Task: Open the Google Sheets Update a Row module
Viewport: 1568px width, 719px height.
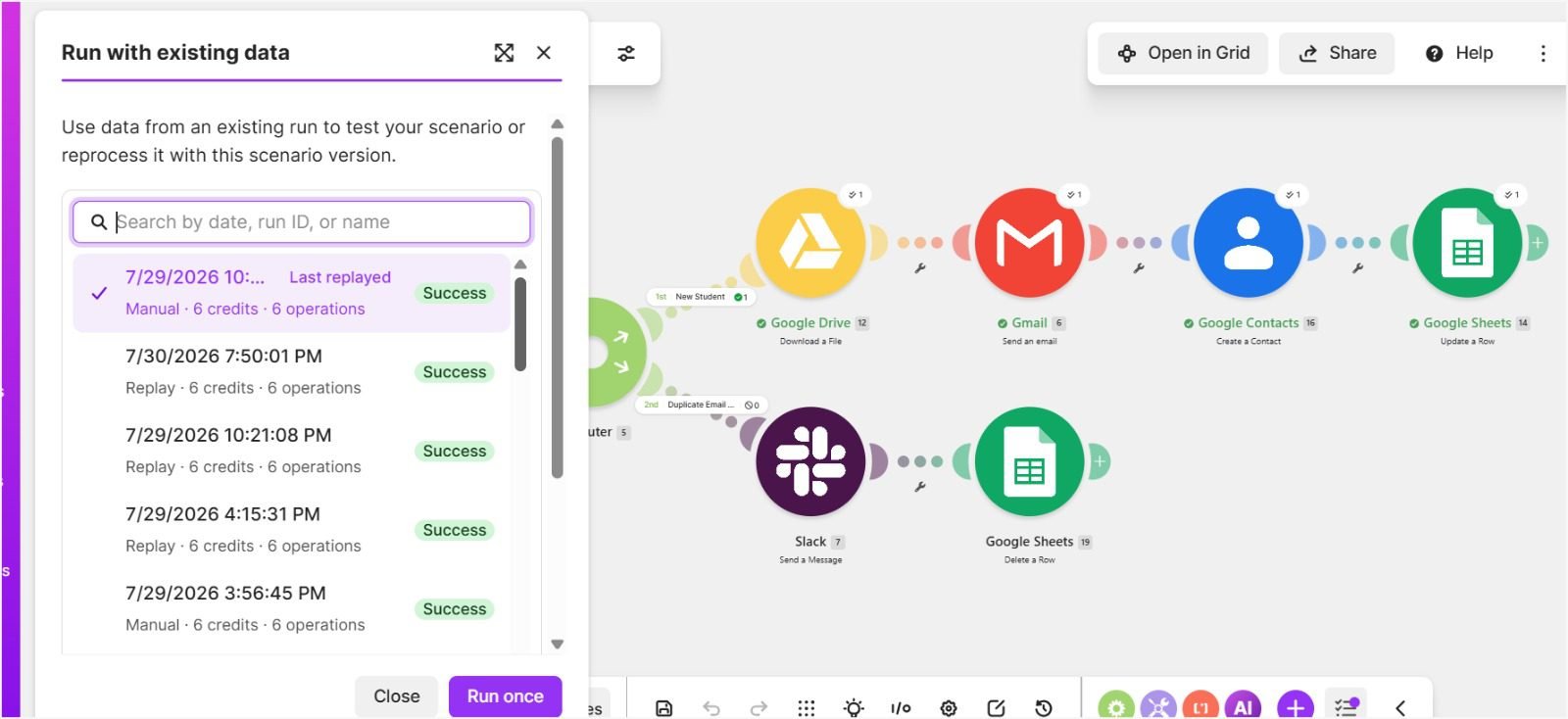Action: coord(1467,242)
